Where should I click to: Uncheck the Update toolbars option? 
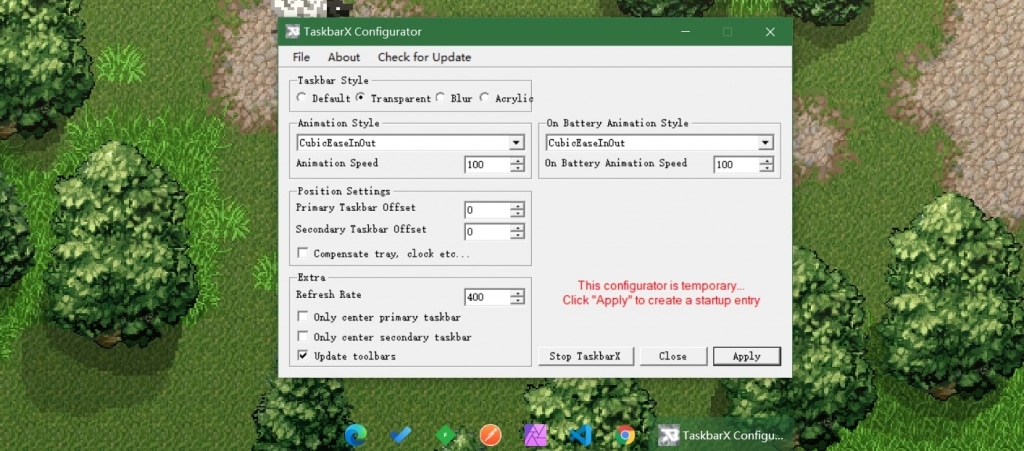click(x=303, y=356)
